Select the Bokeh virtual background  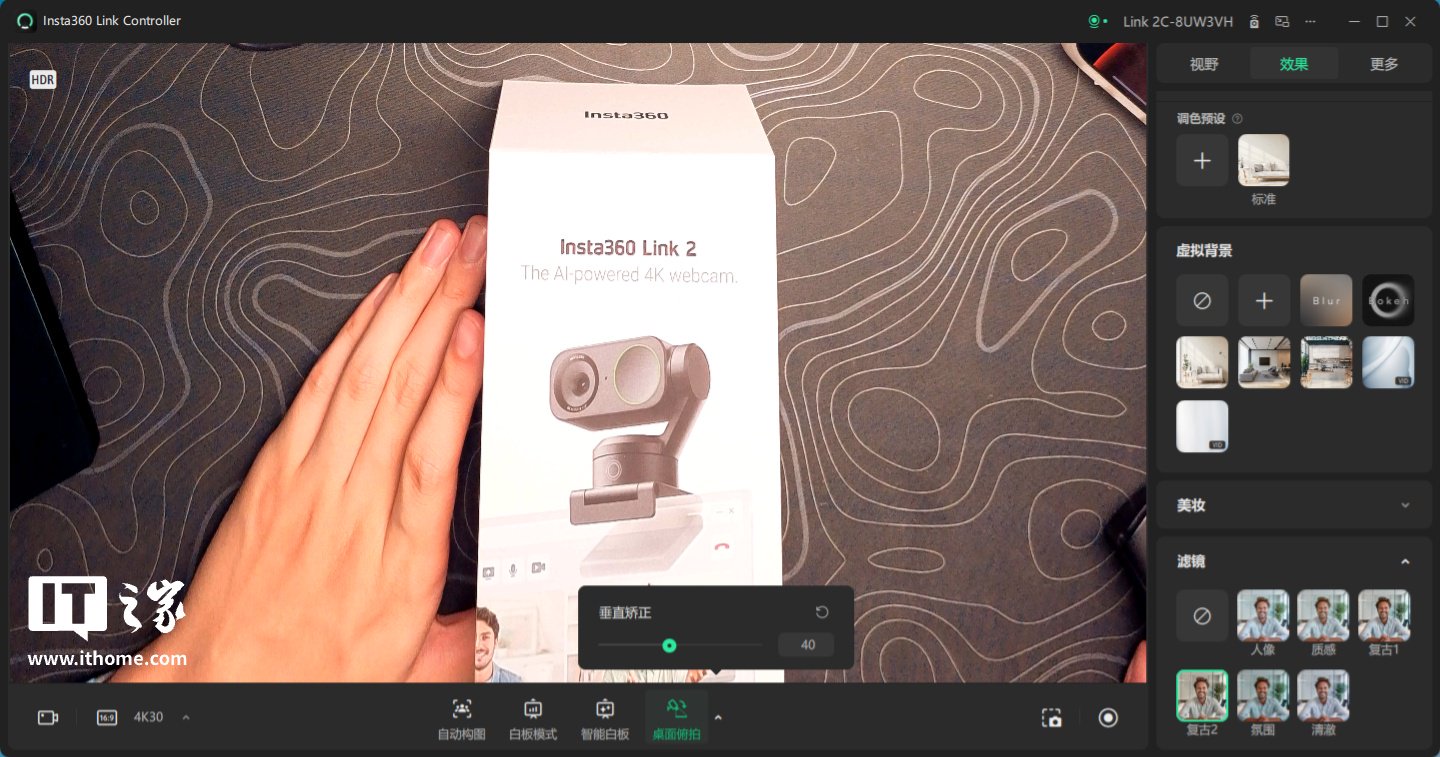click(1388, 300)
